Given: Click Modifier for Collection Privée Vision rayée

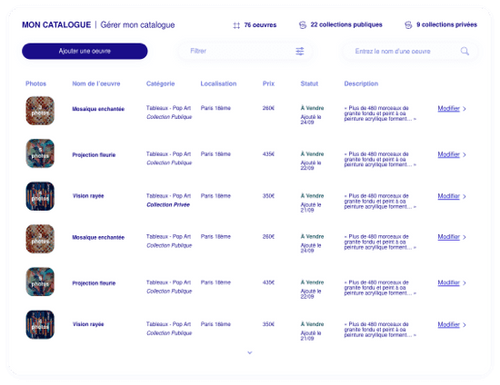Looking at the screenshot, I should point(449,196).
